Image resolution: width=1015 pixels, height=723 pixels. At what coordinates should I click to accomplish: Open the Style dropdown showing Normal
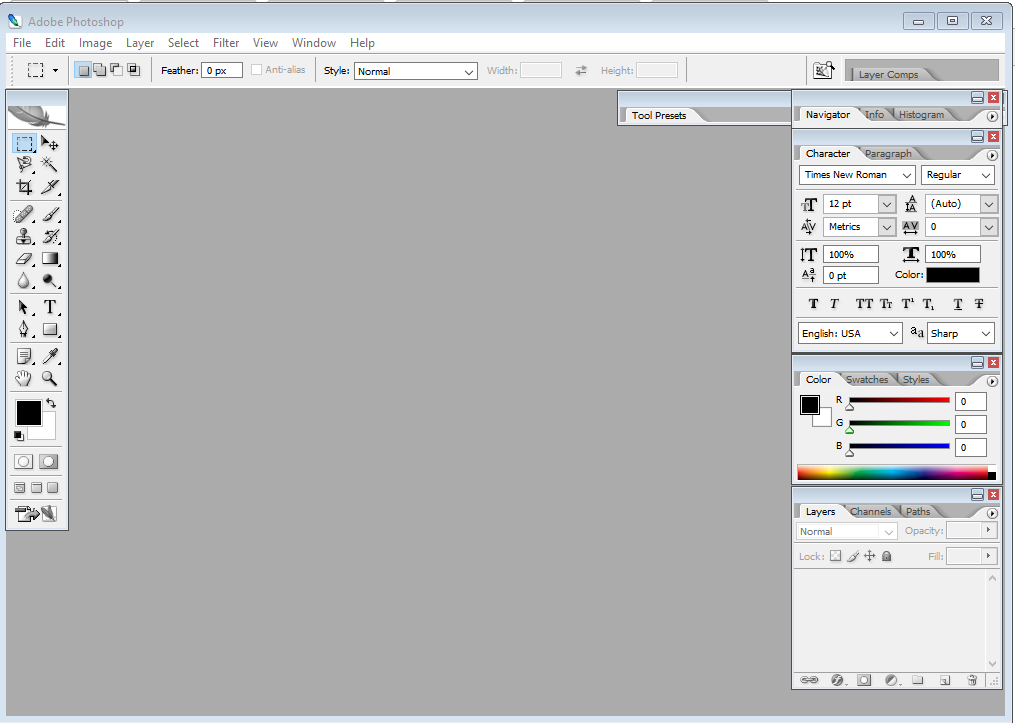416,71
